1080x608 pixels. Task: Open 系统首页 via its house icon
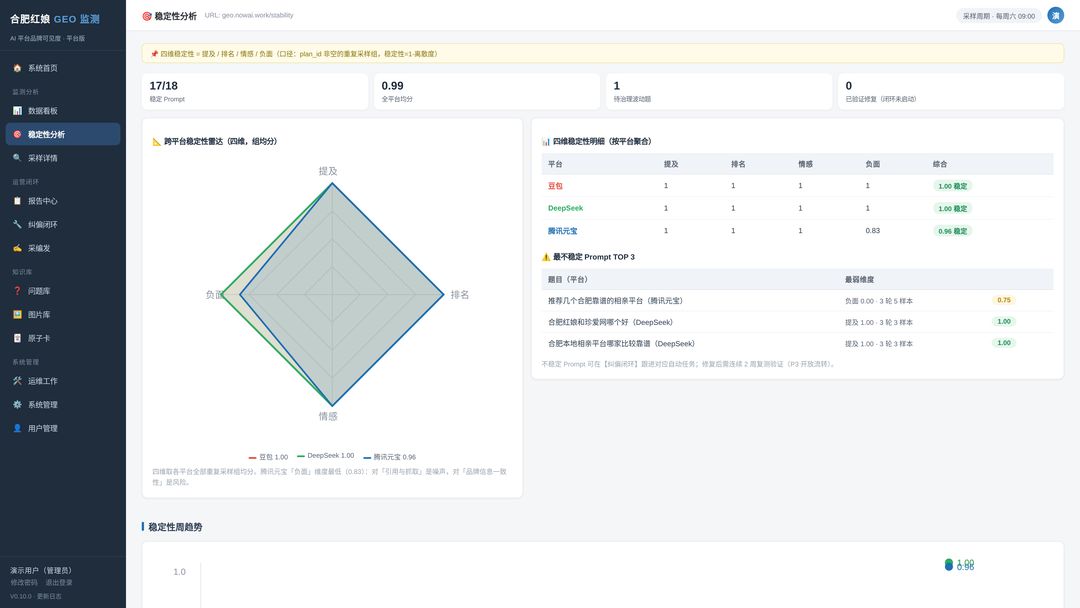point(17,68)
